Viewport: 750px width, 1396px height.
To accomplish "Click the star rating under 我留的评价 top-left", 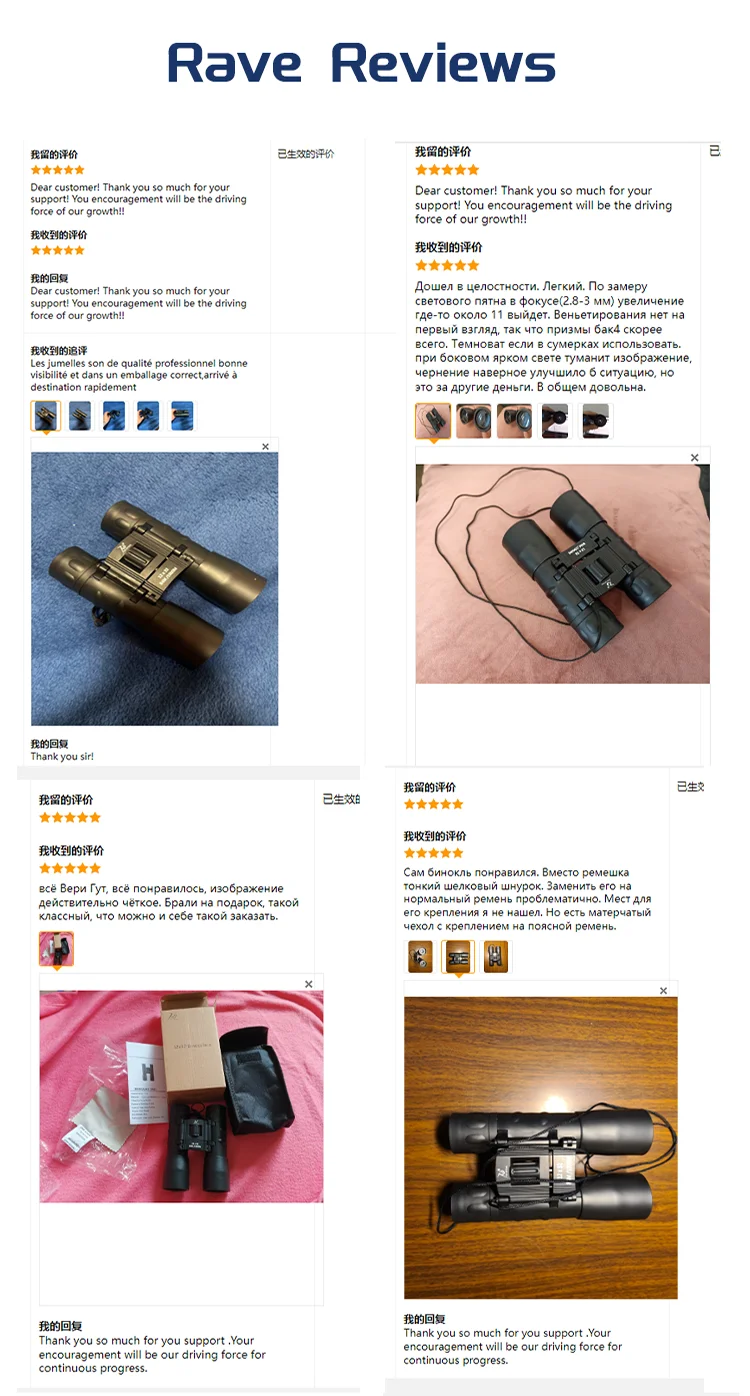I will click(58, 170).
